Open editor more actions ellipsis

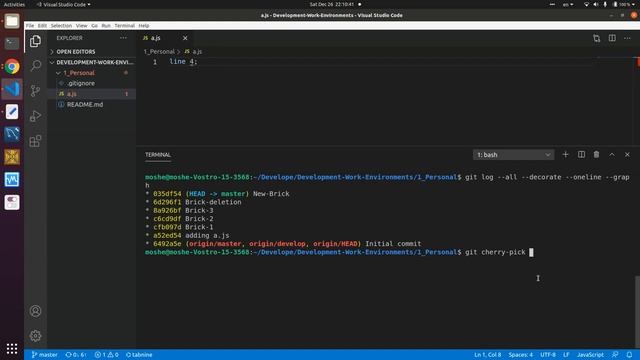click(x=627, y=38)
